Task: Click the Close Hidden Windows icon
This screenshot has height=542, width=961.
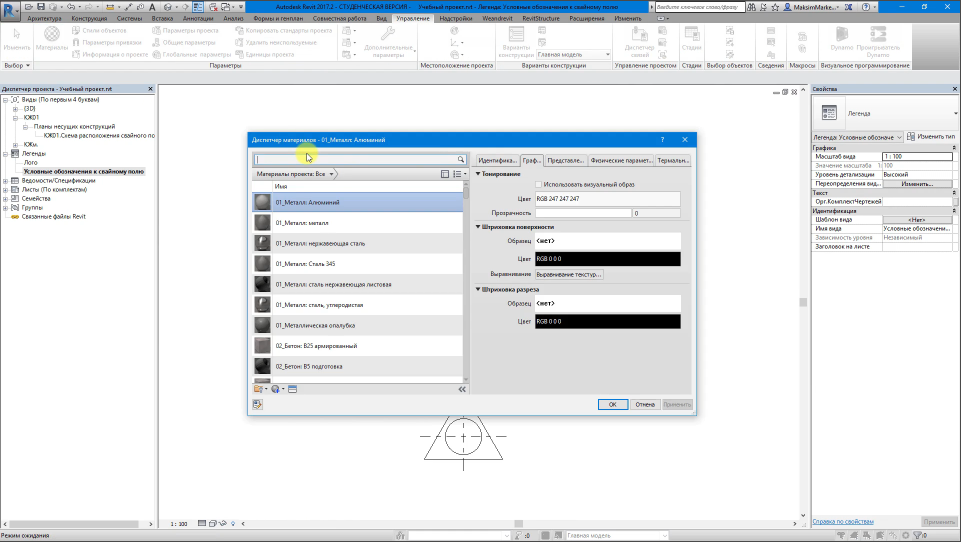Action: pyautogui.click(x=213, y=7)
